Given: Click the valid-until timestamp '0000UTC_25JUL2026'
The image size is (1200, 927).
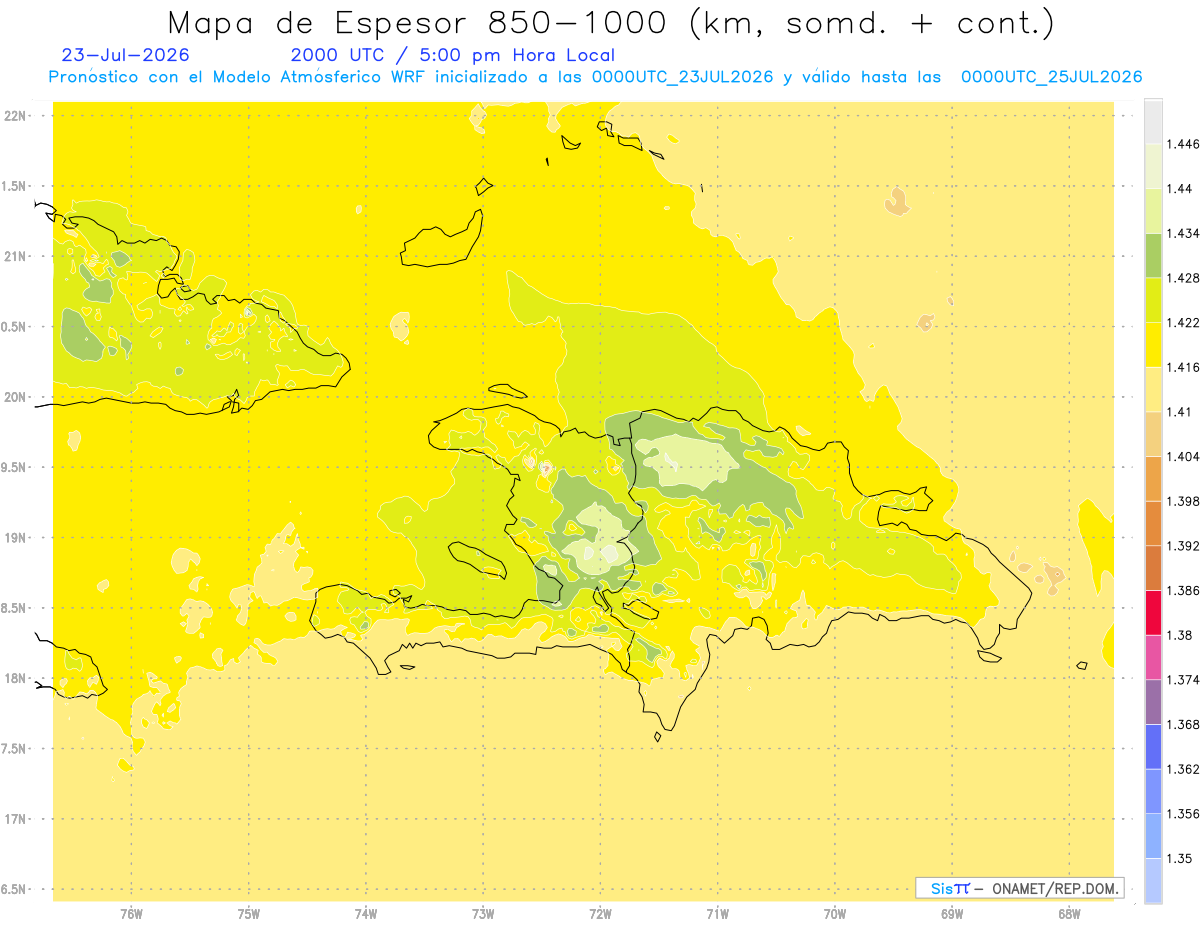Looking at the screenshot, I should pos(1051,77).
